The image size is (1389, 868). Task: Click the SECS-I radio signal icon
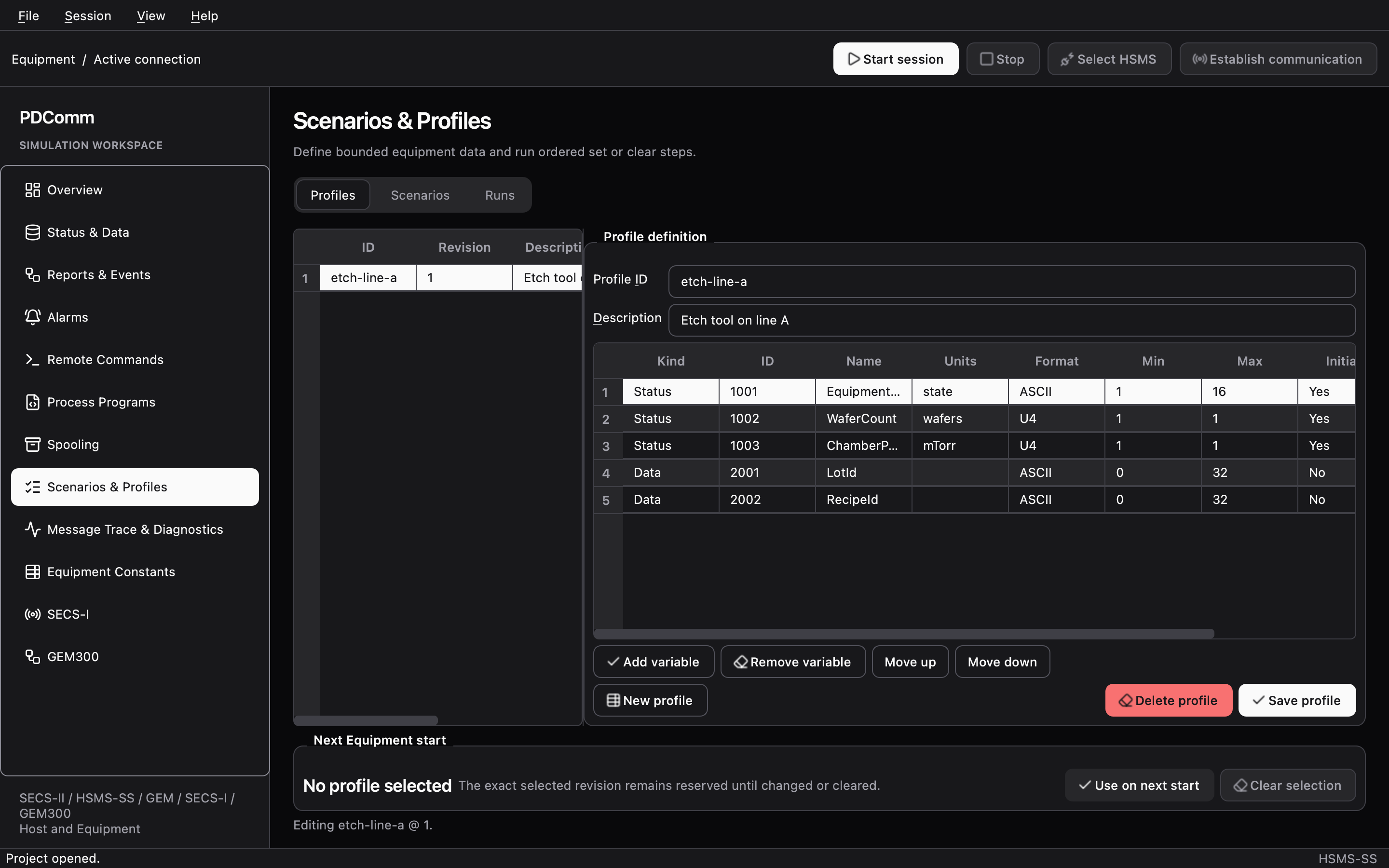(32, 614)
